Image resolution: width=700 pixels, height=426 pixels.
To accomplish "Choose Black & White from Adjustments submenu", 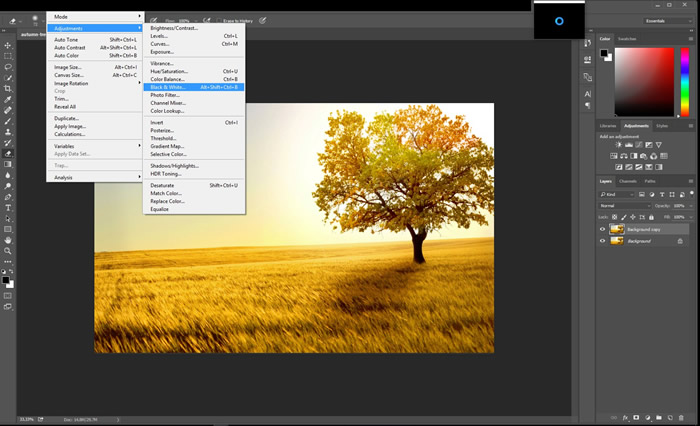I will coord(194,87).
